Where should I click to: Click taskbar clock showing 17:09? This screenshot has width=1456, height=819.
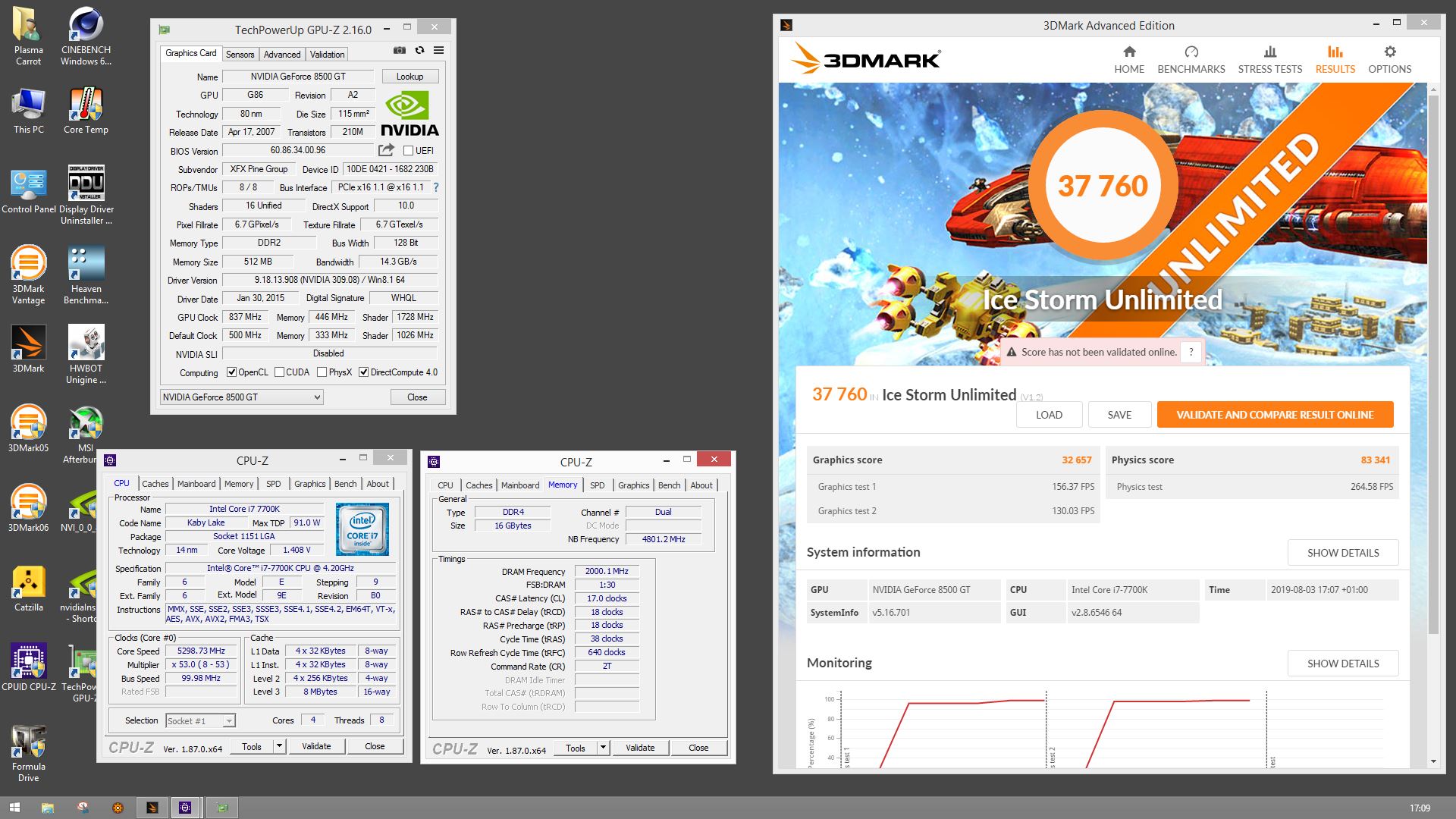click(1420, 808)
